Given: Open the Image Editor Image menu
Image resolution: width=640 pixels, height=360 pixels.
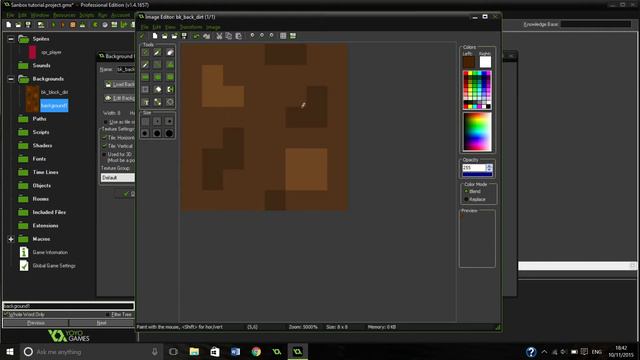Looking at the screenshot, I should 213,27.
